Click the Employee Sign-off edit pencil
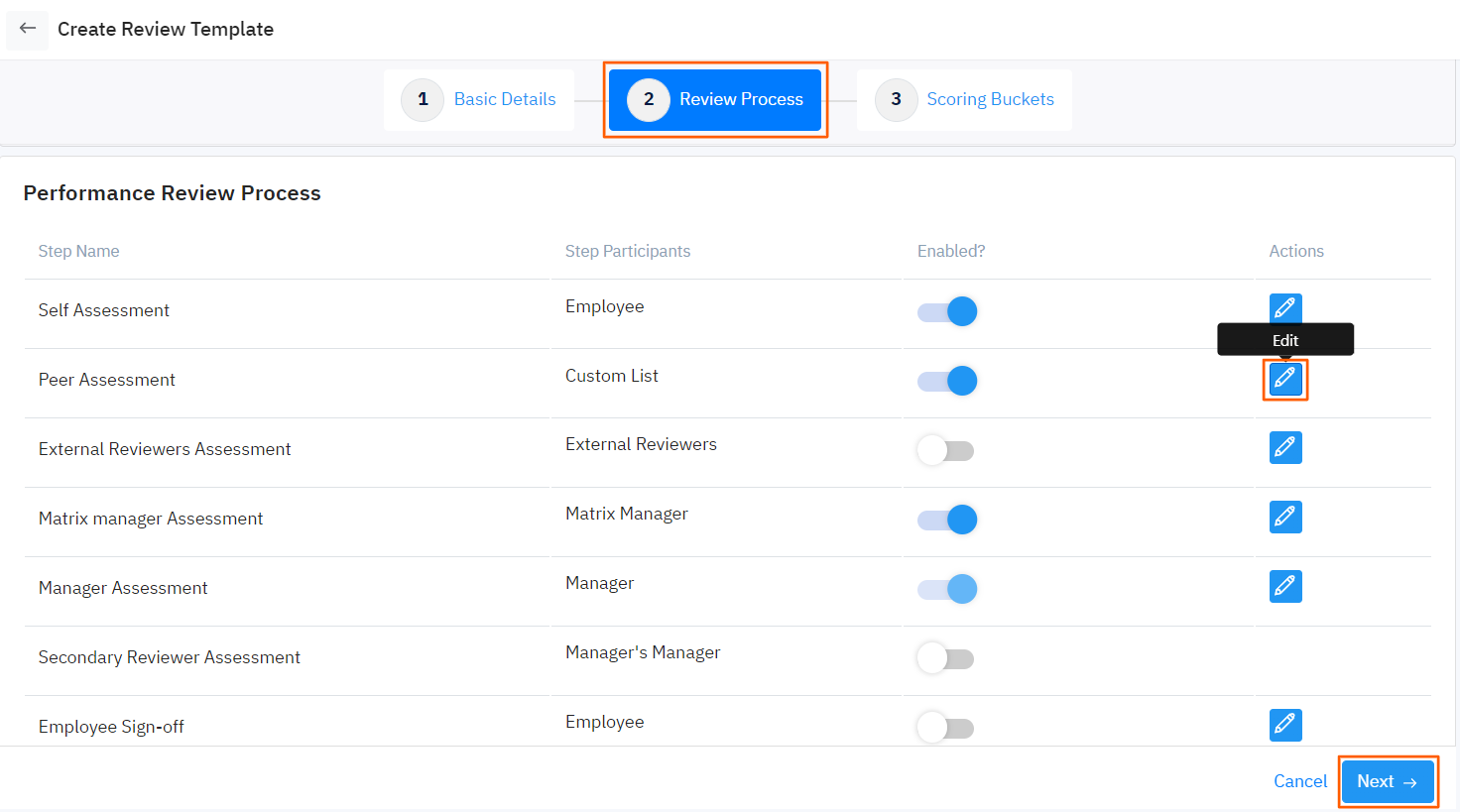 pos(1284,725)
